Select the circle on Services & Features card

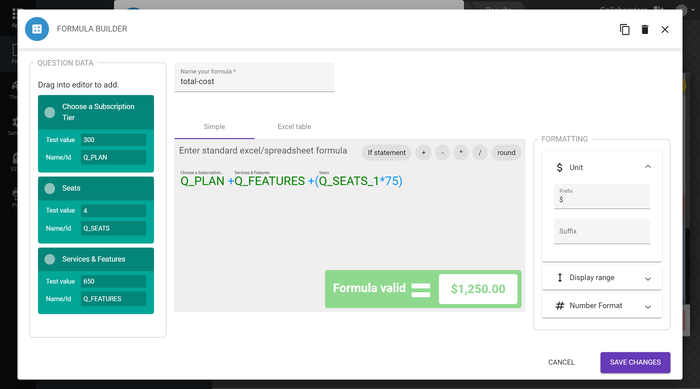point(50,259)
